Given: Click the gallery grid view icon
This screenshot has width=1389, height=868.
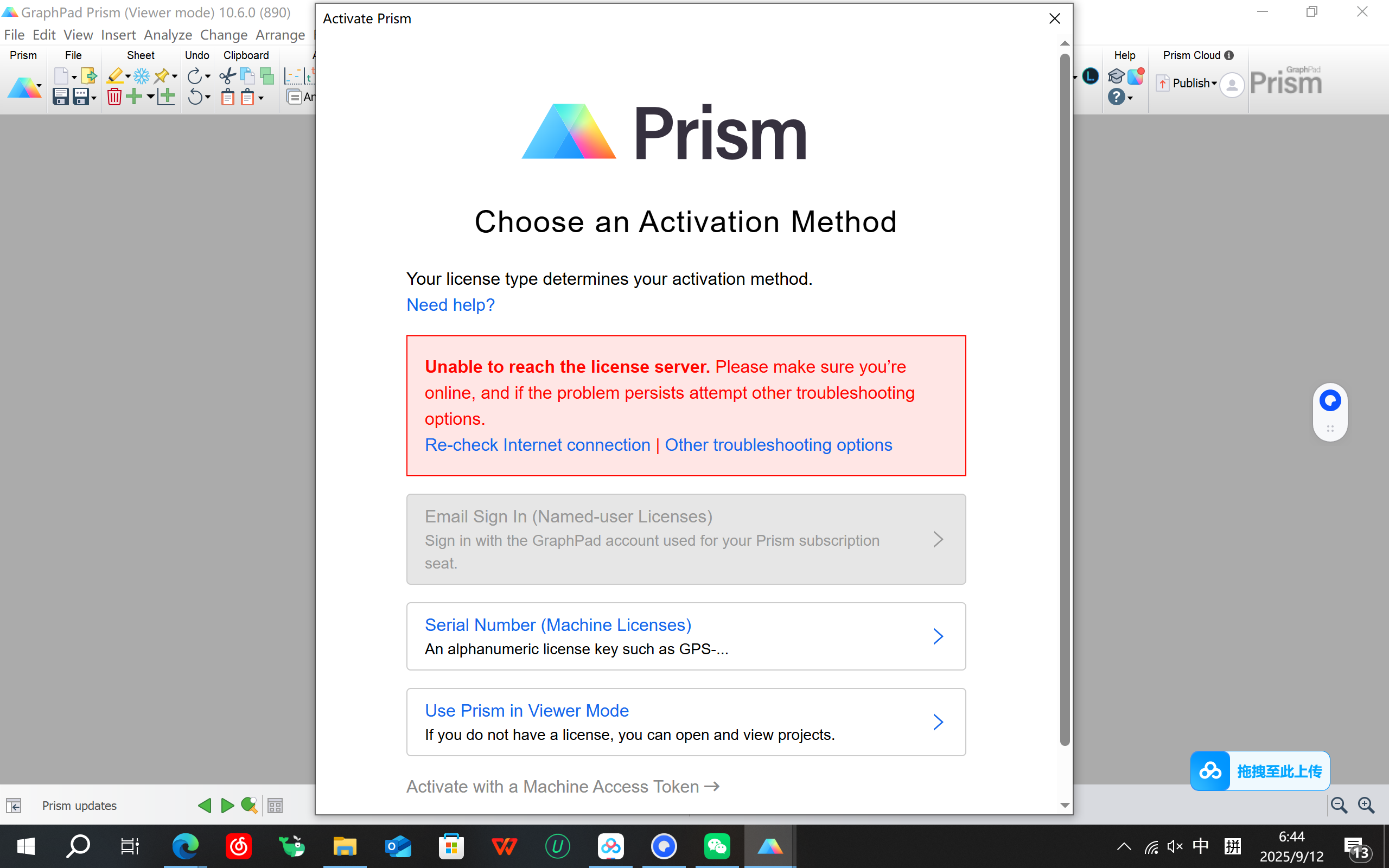Looking at the screenshot, I should pyautogui.click(x=275, y=806).
